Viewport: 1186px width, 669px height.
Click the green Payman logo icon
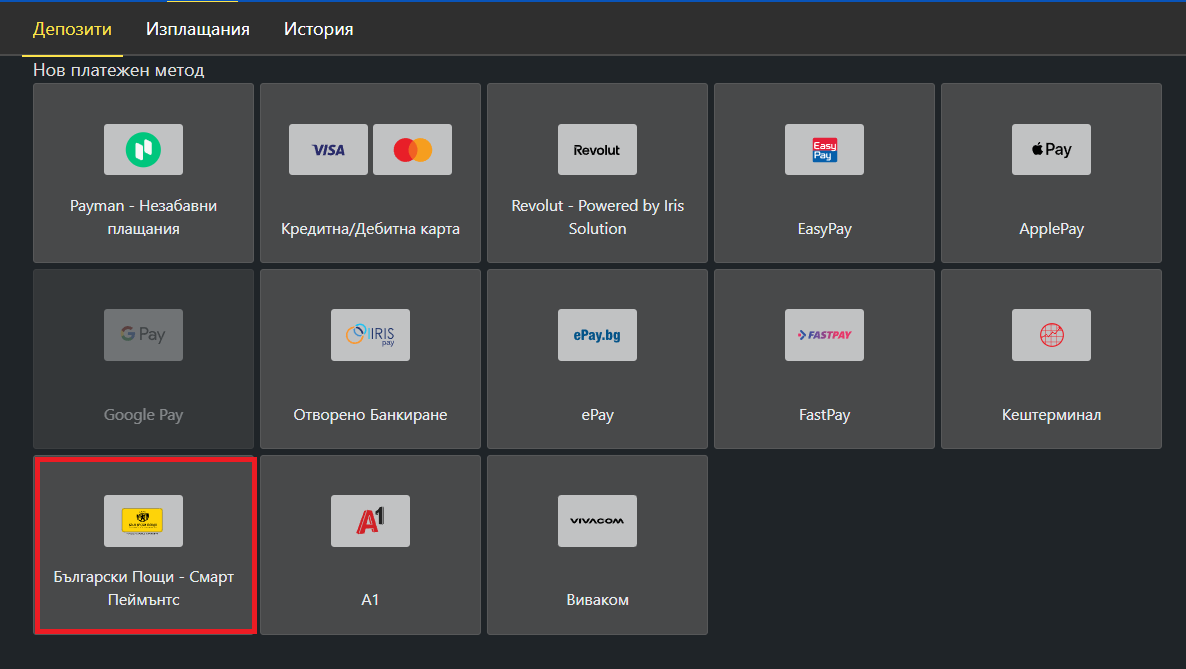[143, 149]
